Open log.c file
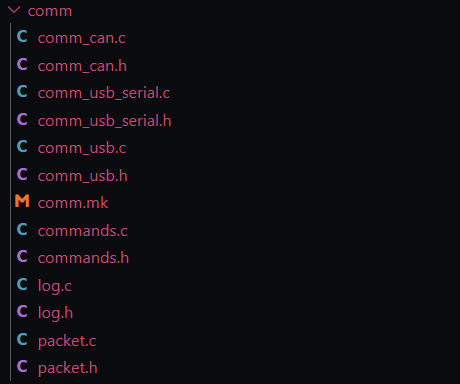The image size is (460, 384). (x=55, y=286)
